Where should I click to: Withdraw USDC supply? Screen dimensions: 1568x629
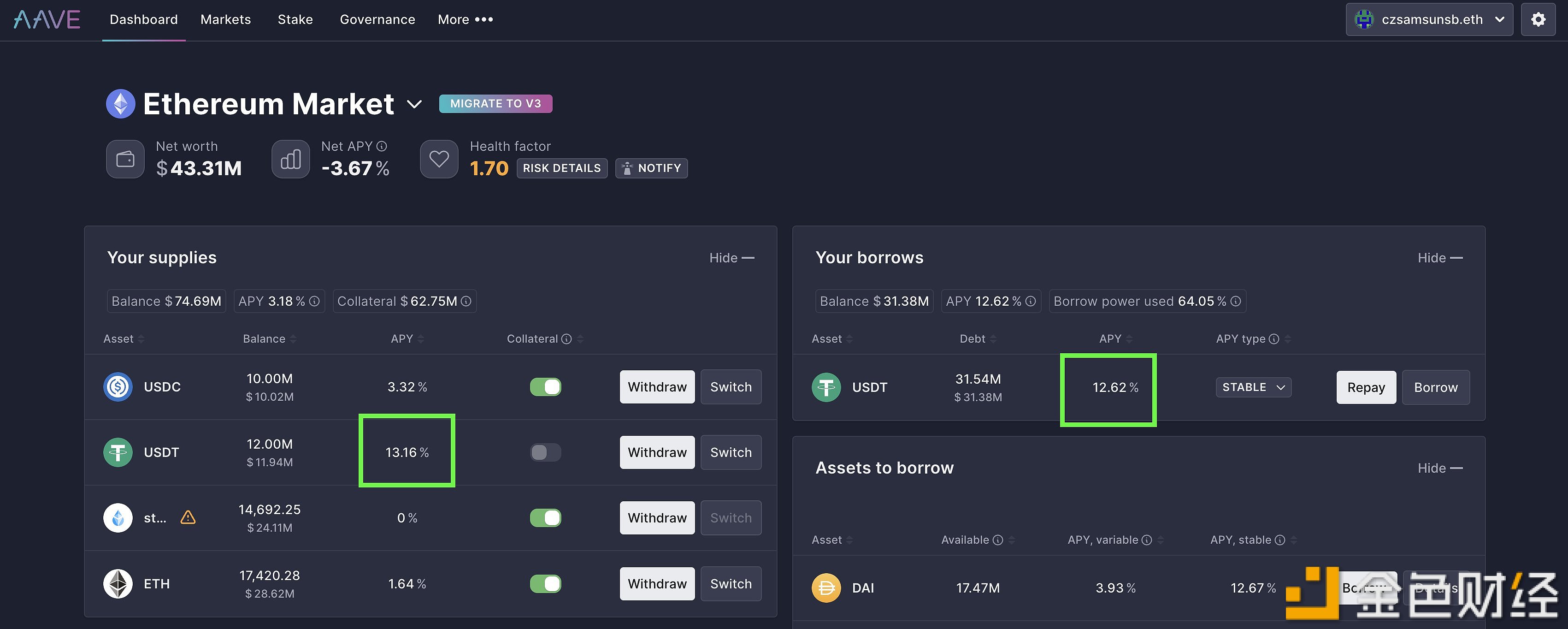pos(657,387)
